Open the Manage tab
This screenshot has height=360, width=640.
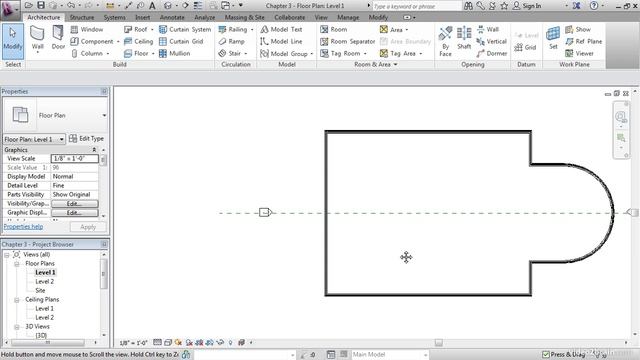pyautogui.click(x=348, y=18)
